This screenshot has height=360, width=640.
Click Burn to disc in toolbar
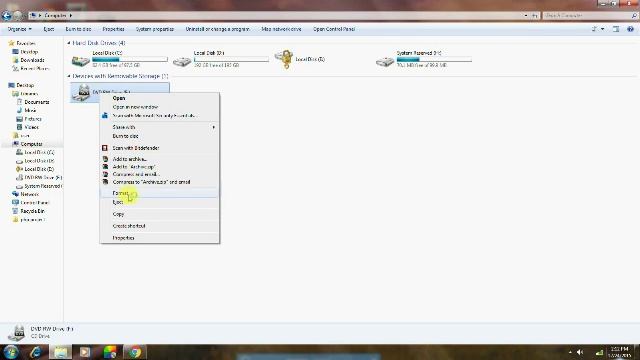tap(78, 29)
